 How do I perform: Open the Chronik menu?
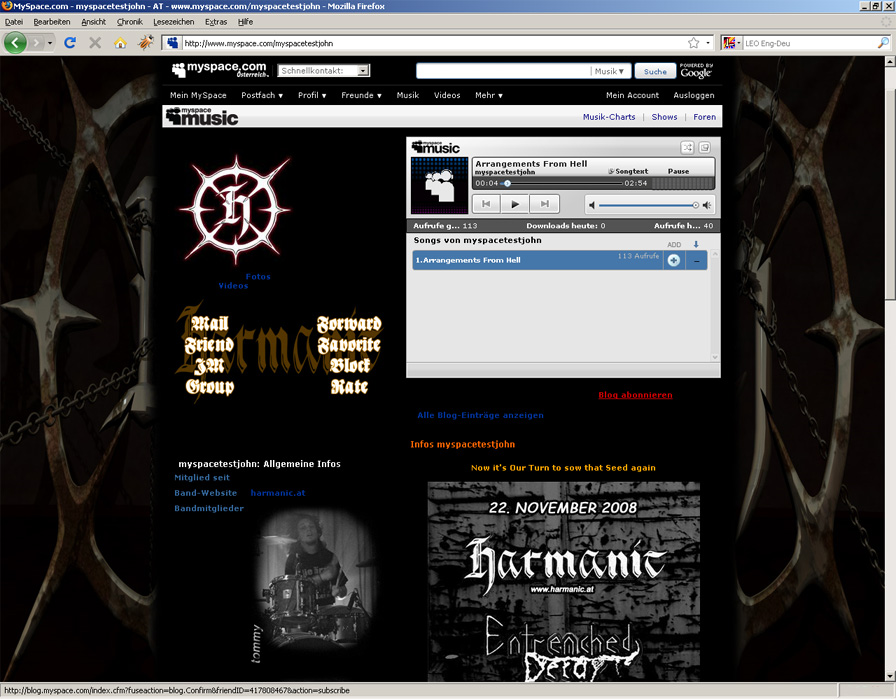(129, 22)
